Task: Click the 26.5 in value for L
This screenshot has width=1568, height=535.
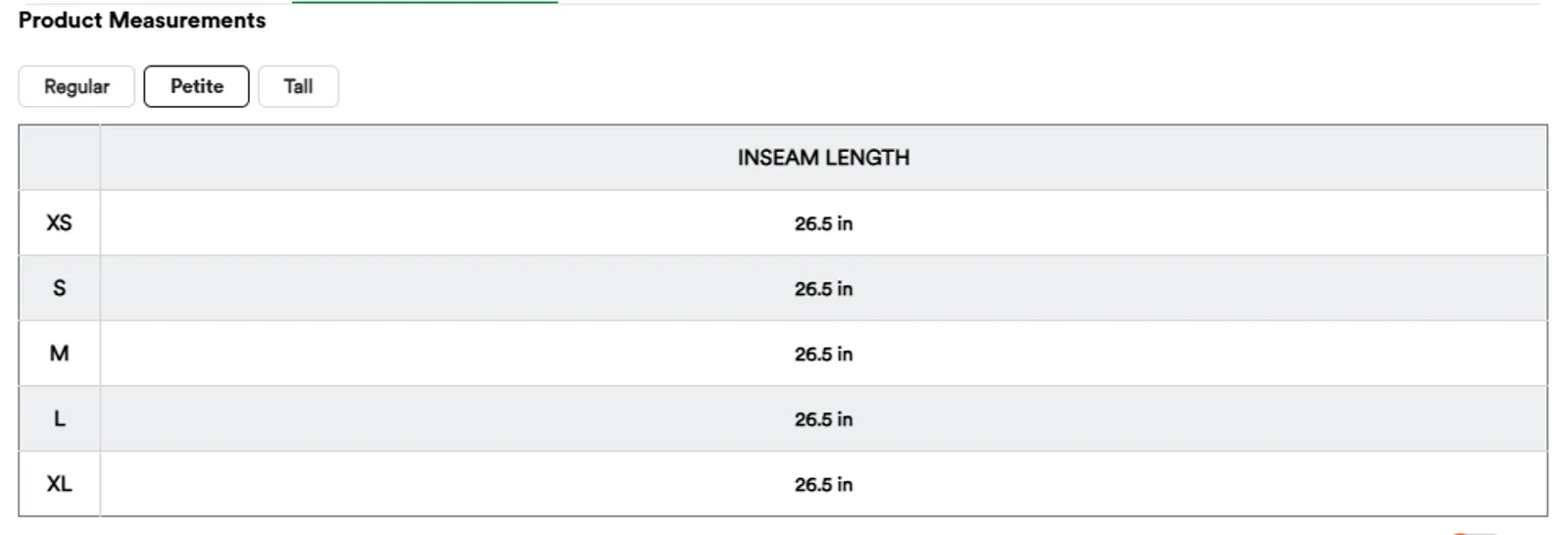Action: point(823,419)
